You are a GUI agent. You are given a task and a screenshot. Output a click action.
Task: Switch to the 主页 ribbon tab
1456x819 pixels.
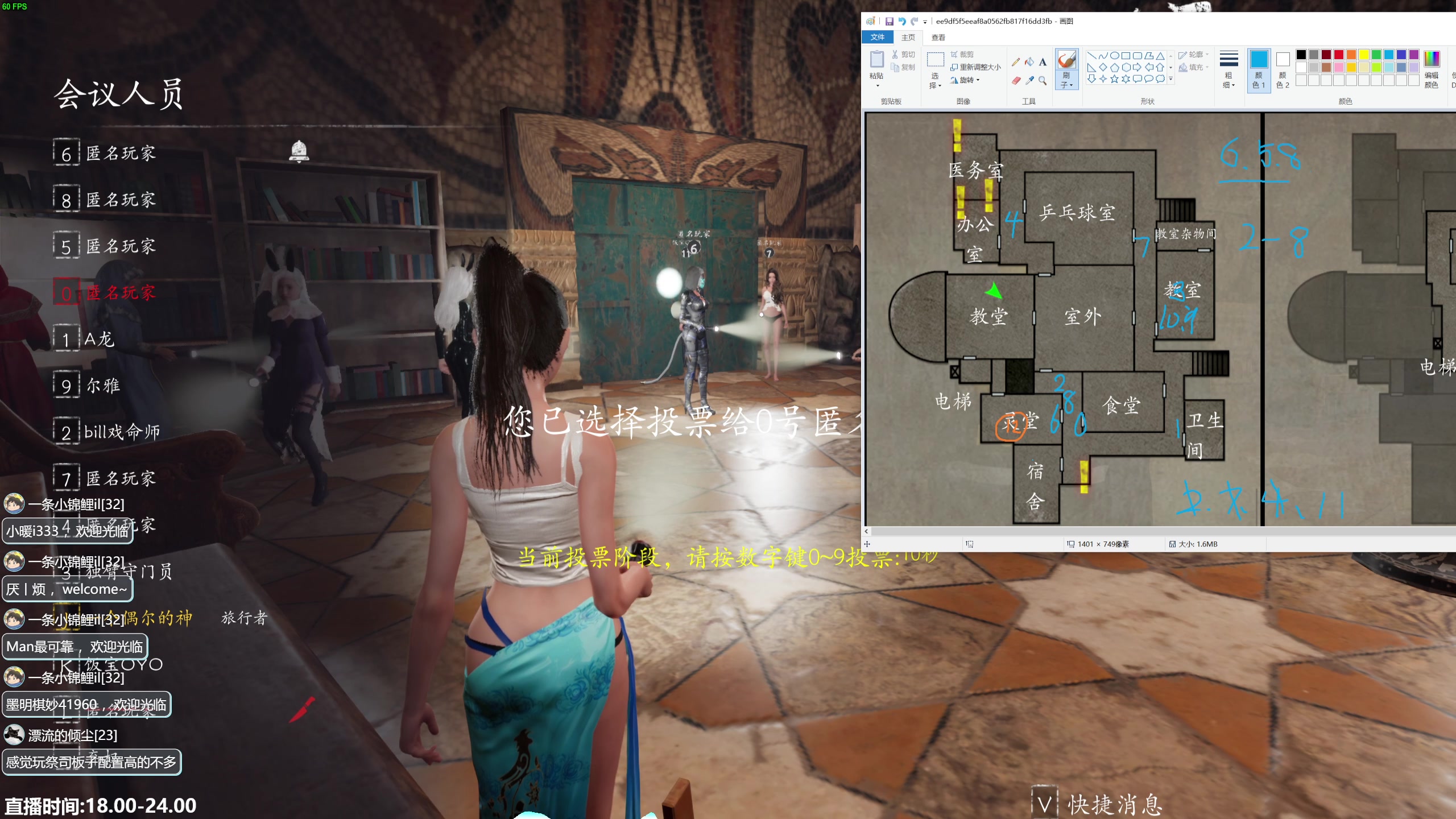pos(908,37)
